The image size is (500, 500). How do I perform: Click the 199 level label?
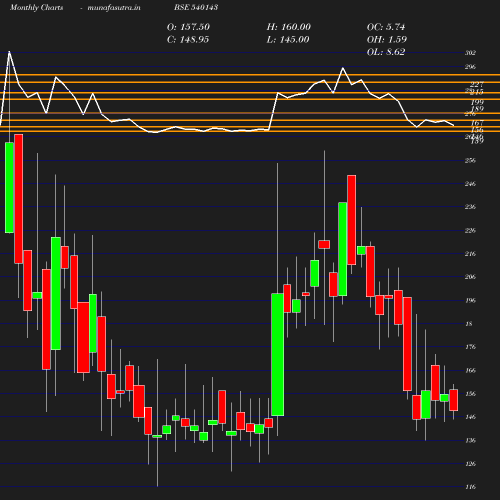pyautogui.click(x=477, y=102)
